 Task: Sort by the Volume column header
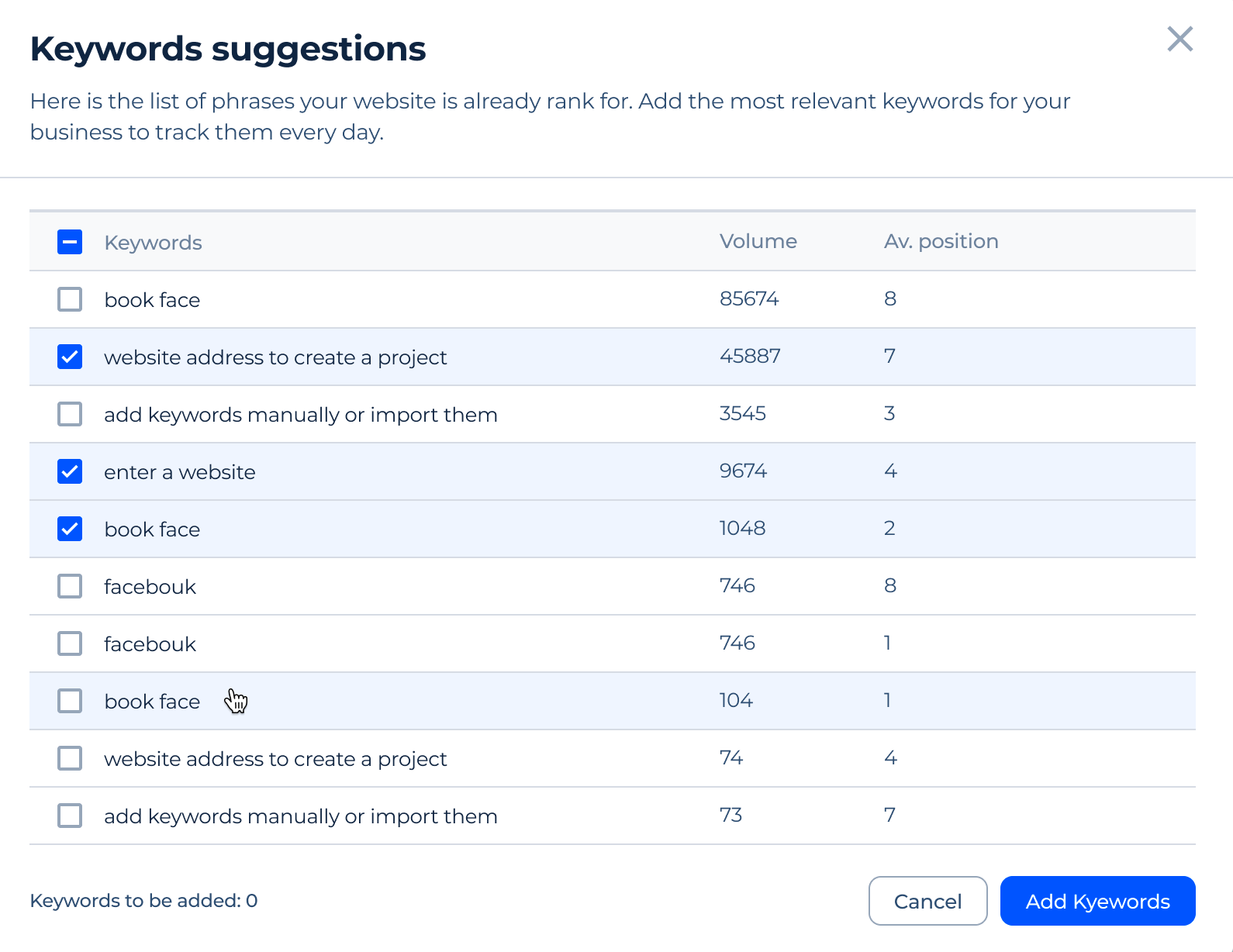click(758, 241)
